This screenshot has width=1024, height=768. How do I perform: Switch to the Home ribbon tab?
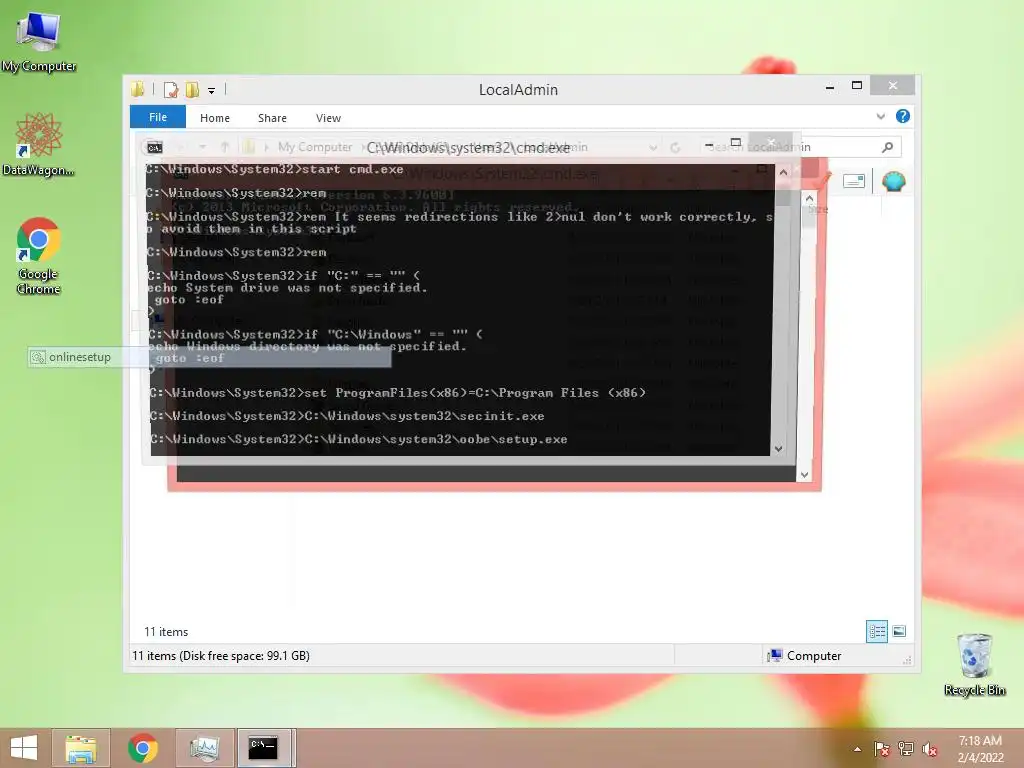point(215,118)
